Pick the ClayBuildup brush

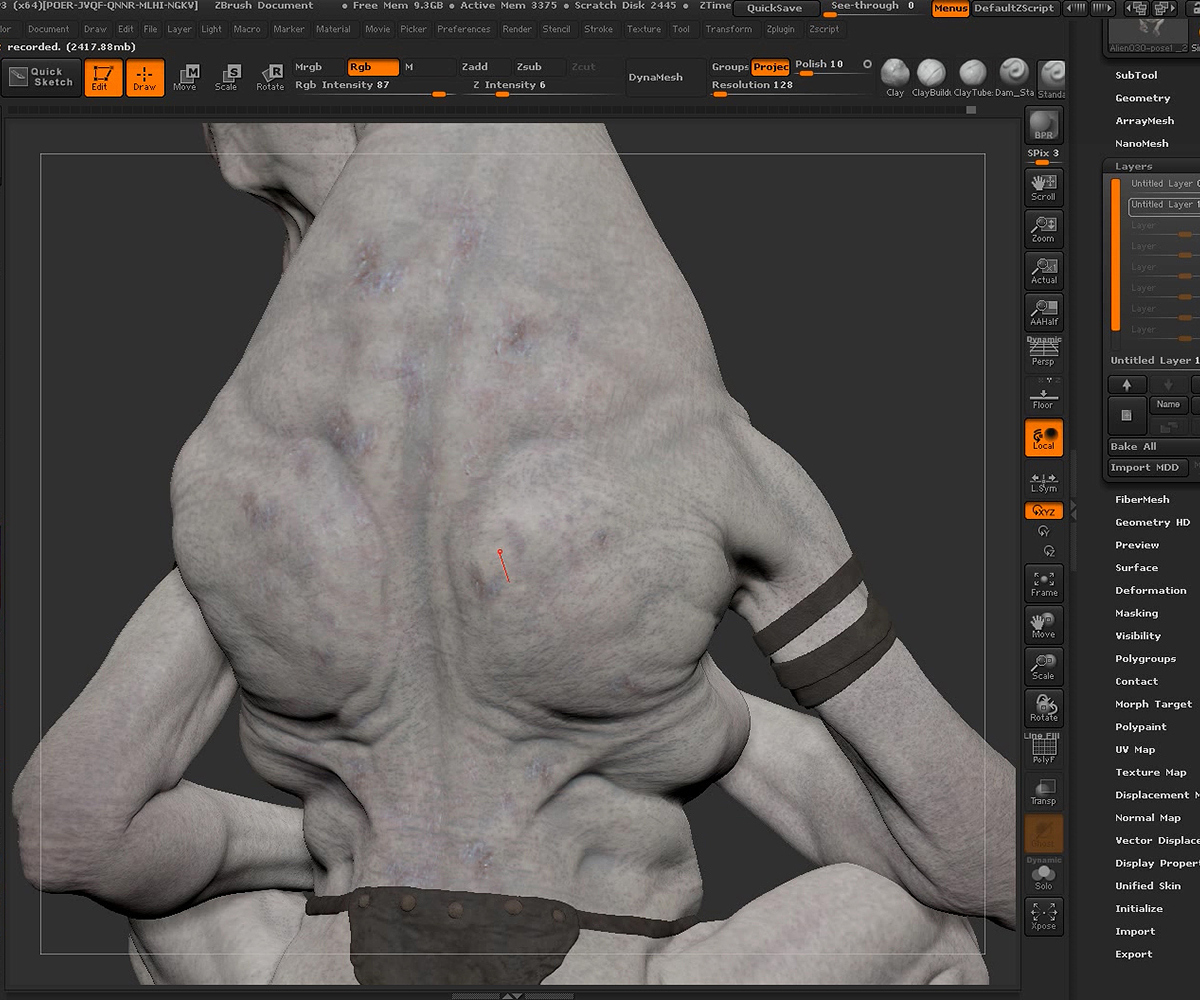(931, 78)
